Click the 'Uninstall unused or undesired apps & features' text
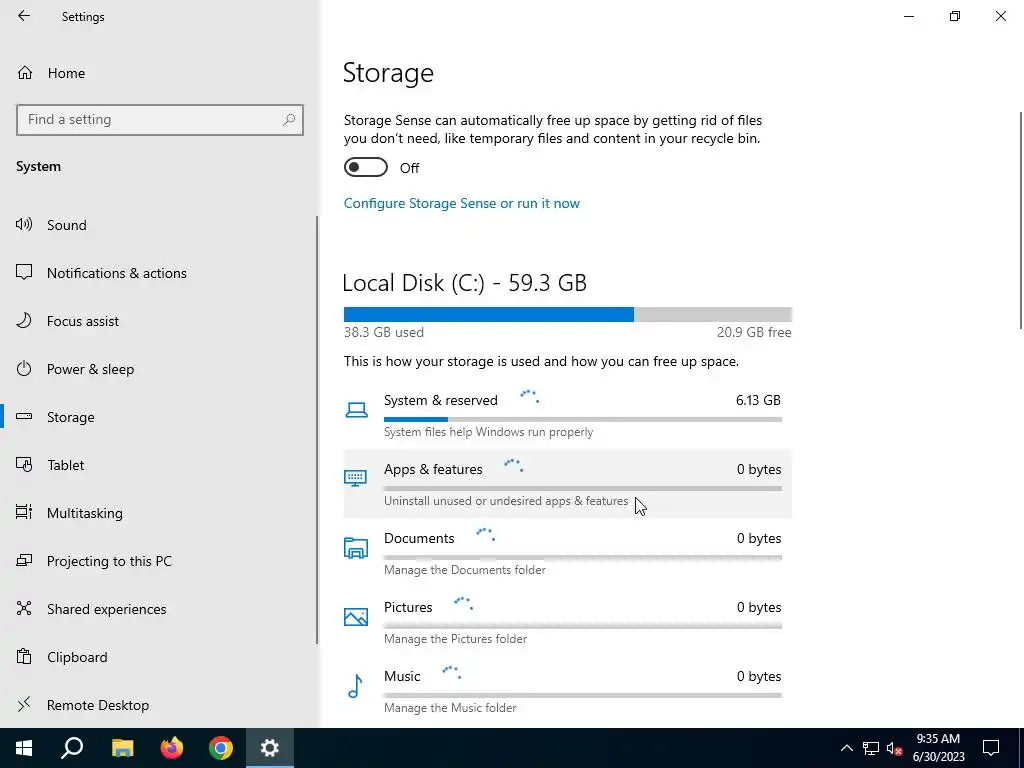Image resolution: width=1024 pixels, height=768 pixels. 506,501
